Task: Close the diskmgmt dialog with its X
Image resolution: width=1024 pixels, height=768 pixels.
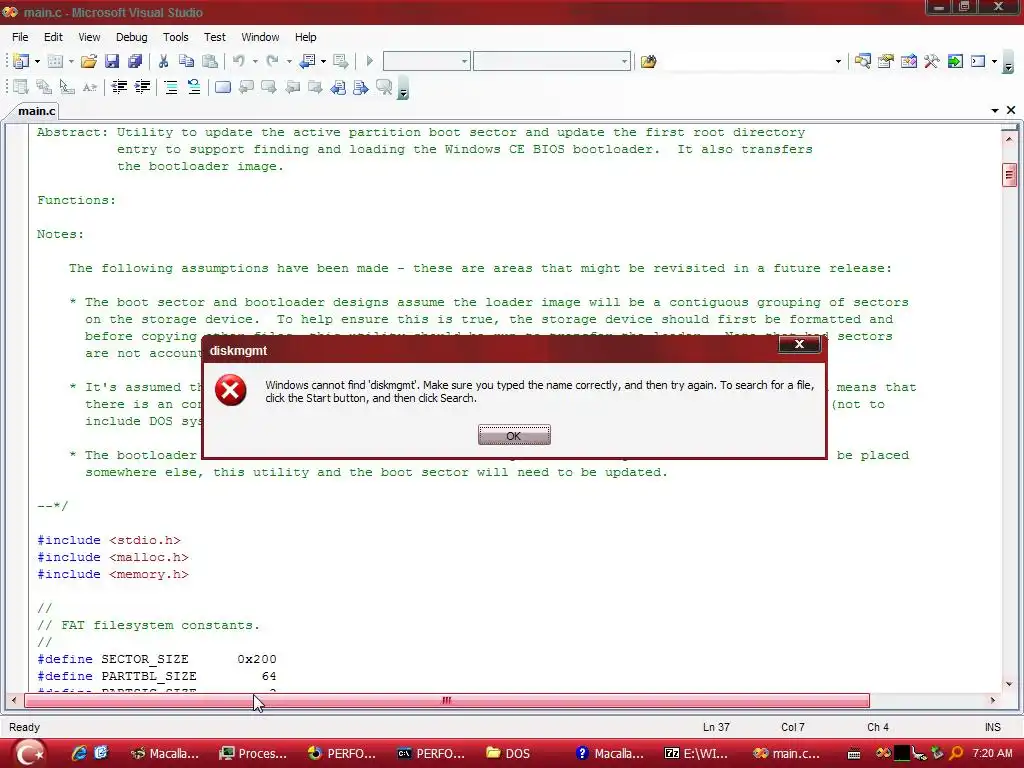Action: click(x=799, y=344)
